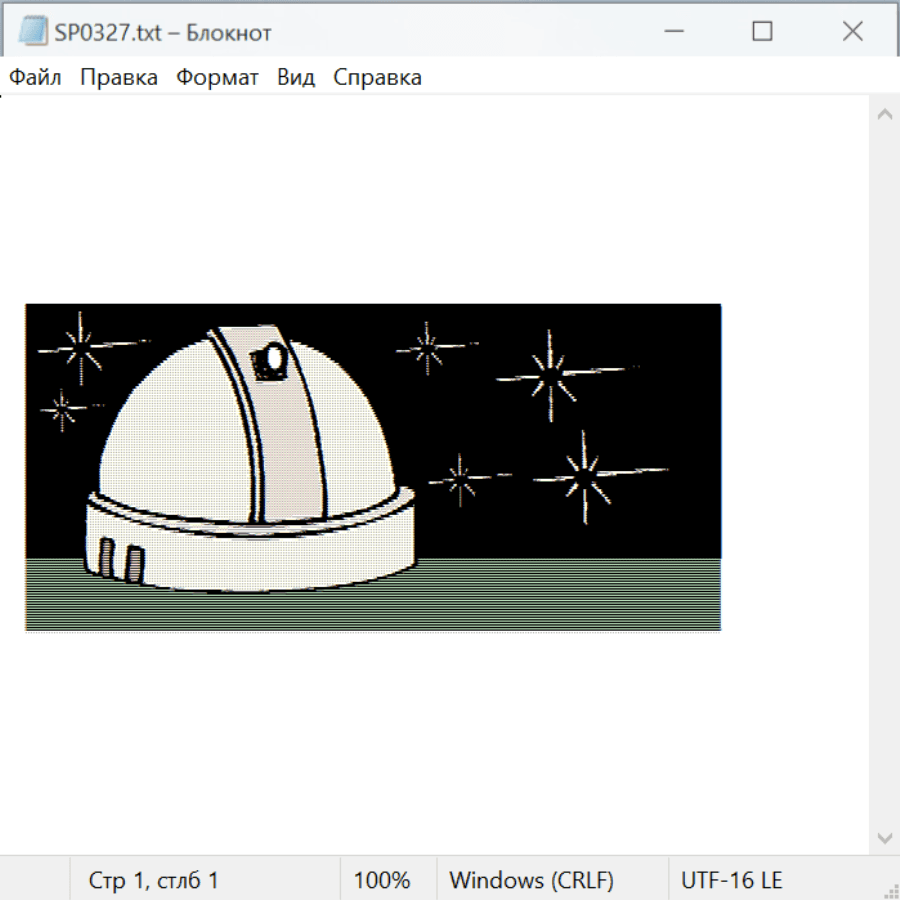Click the 100% zoom status field
This screenshot has width=900, height=900.
tap(382, 881)
